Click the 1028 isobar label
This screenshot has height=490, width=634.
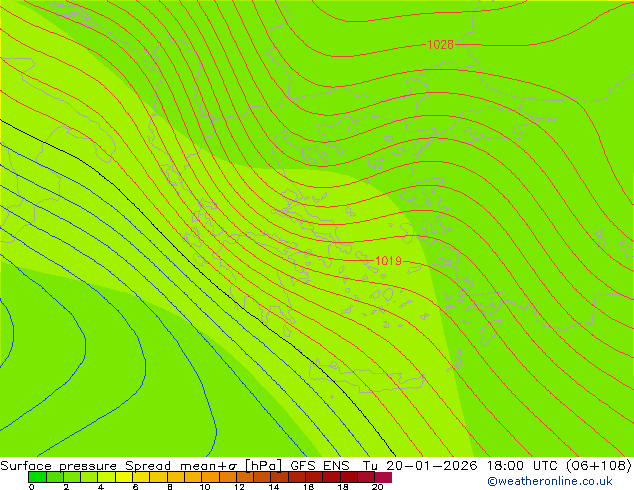(x=440, y=44)
